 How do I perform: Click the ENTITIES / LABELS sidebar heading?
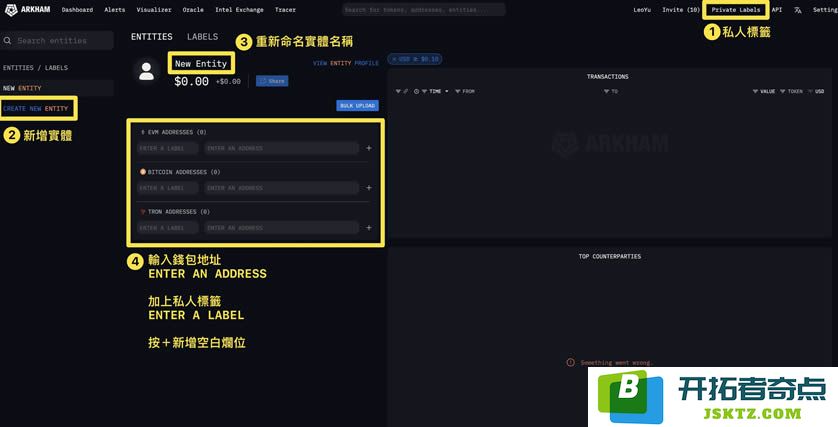(x=35, y=68)
